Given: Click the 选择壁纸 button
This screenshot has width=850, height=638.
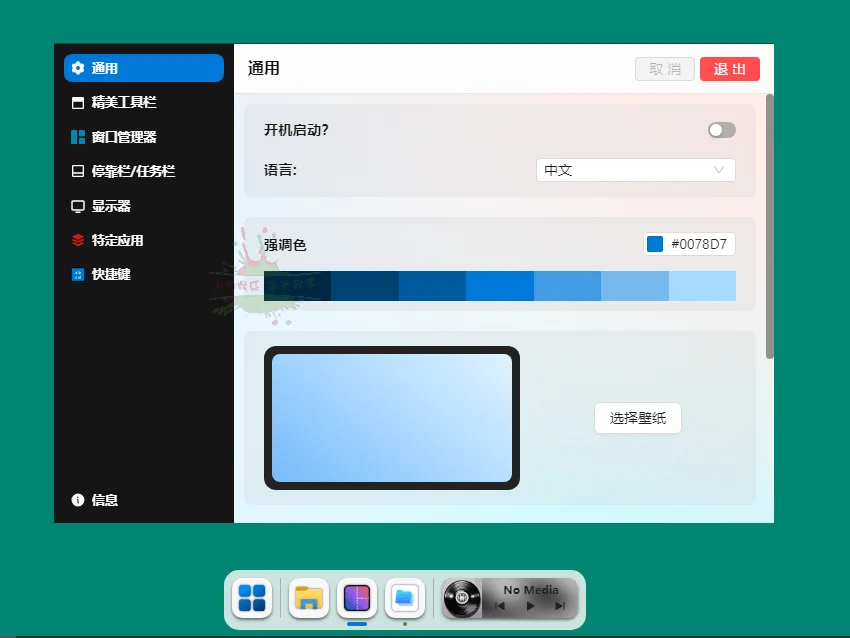Looking at the screenshot, I should tap(637, 417).
